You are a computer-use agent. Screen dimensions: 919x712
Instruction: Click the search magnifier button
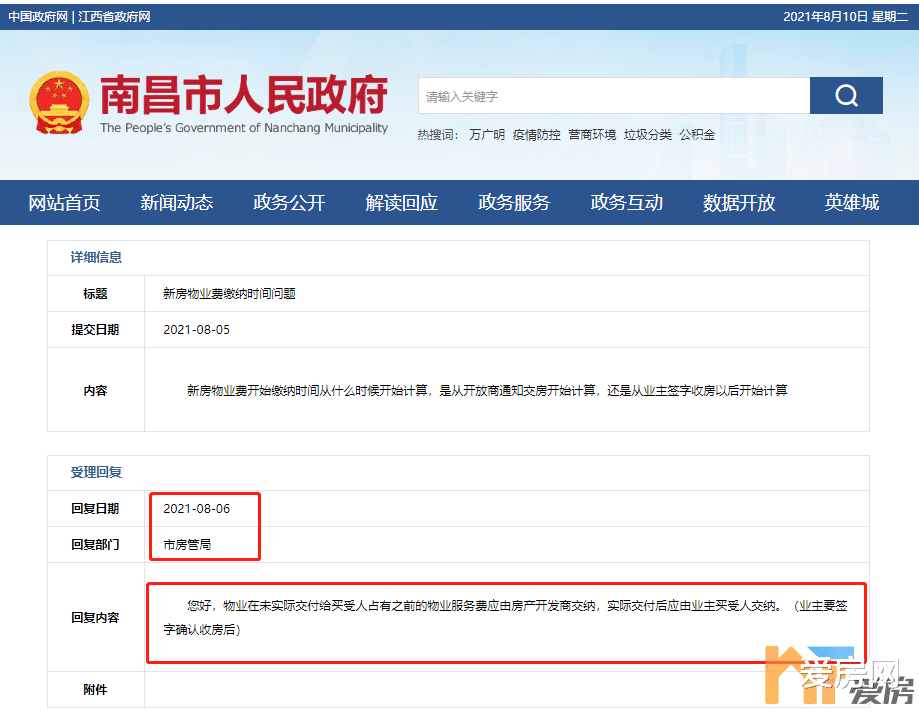846,96
